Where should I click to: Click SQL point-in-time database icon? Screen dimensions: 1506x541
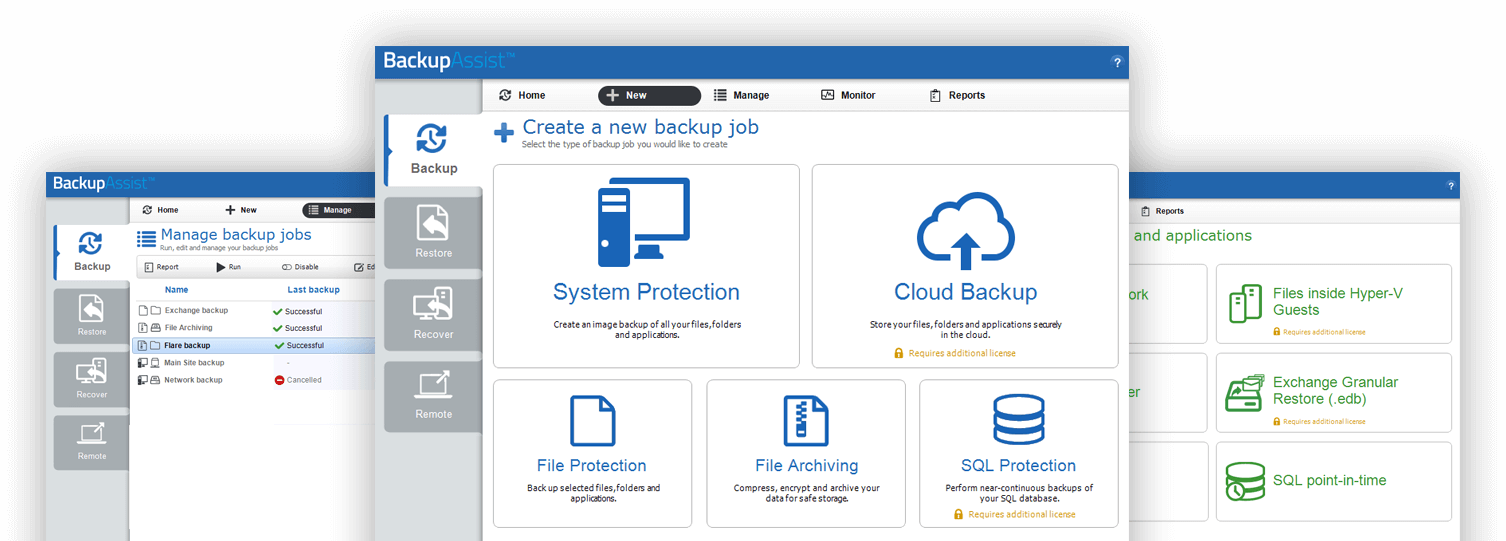(x=1245, y=481)
